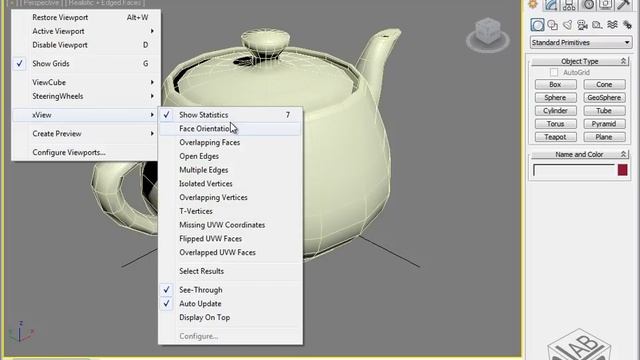Collapse the Object Type rollout
This screenshot has height=360, width=640.
[x=580, y=61]
